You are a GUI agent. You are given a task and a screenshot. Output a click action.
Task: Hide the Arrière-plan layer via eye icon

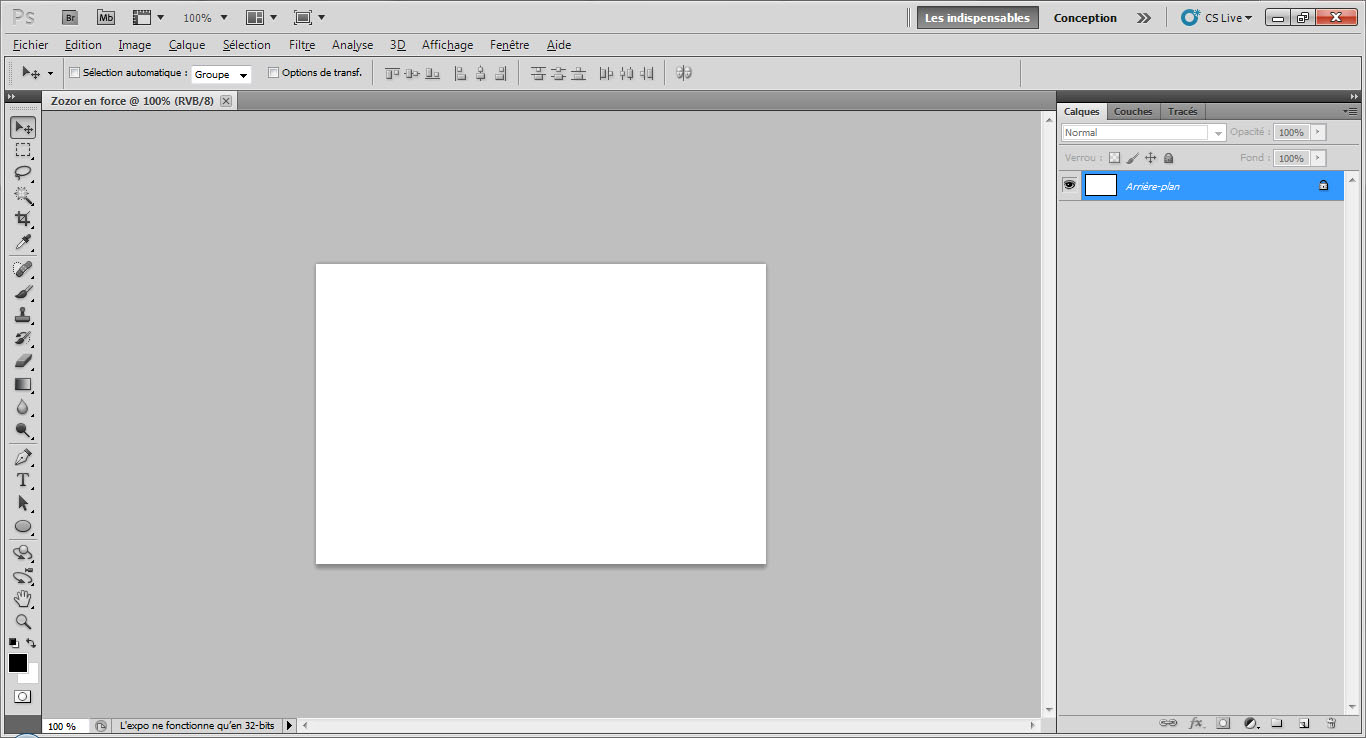point(1069,185)
